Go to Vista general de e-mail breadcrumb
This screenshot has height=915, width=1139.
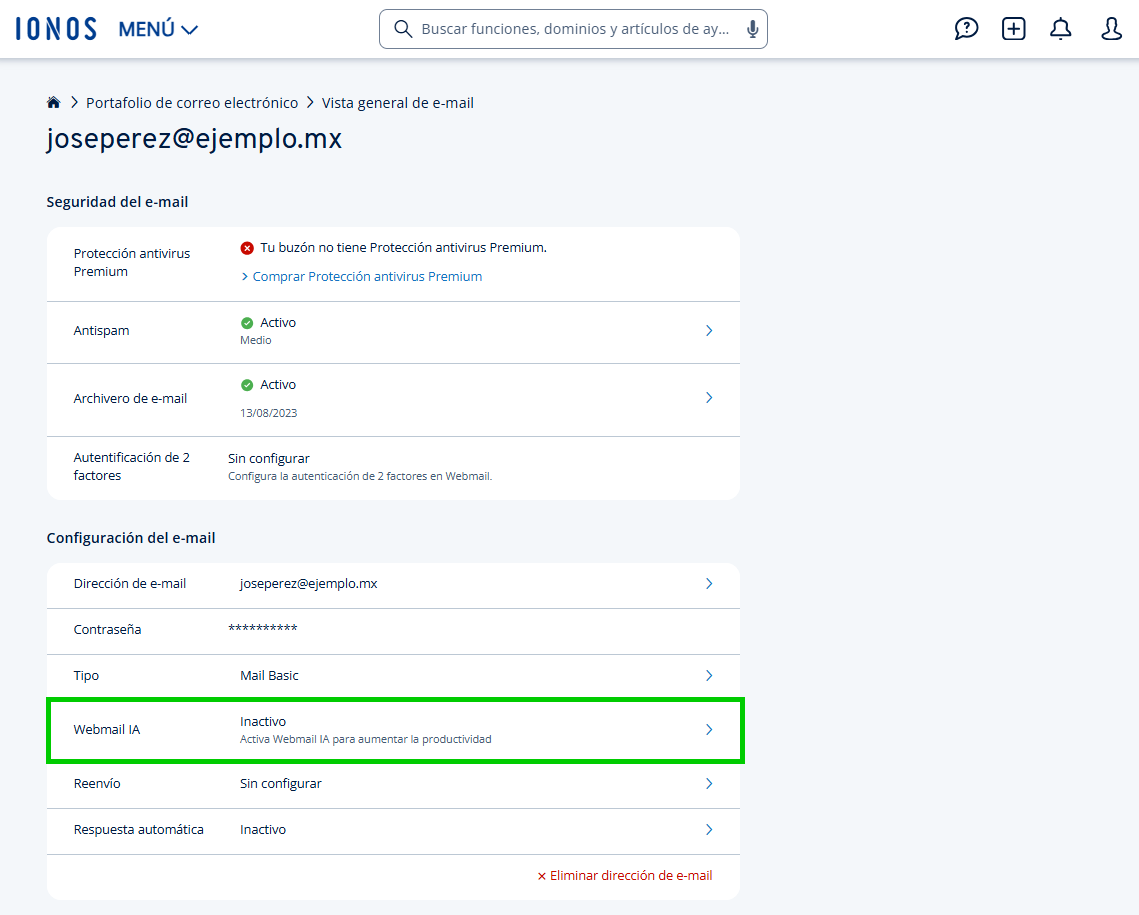point(397,103)
